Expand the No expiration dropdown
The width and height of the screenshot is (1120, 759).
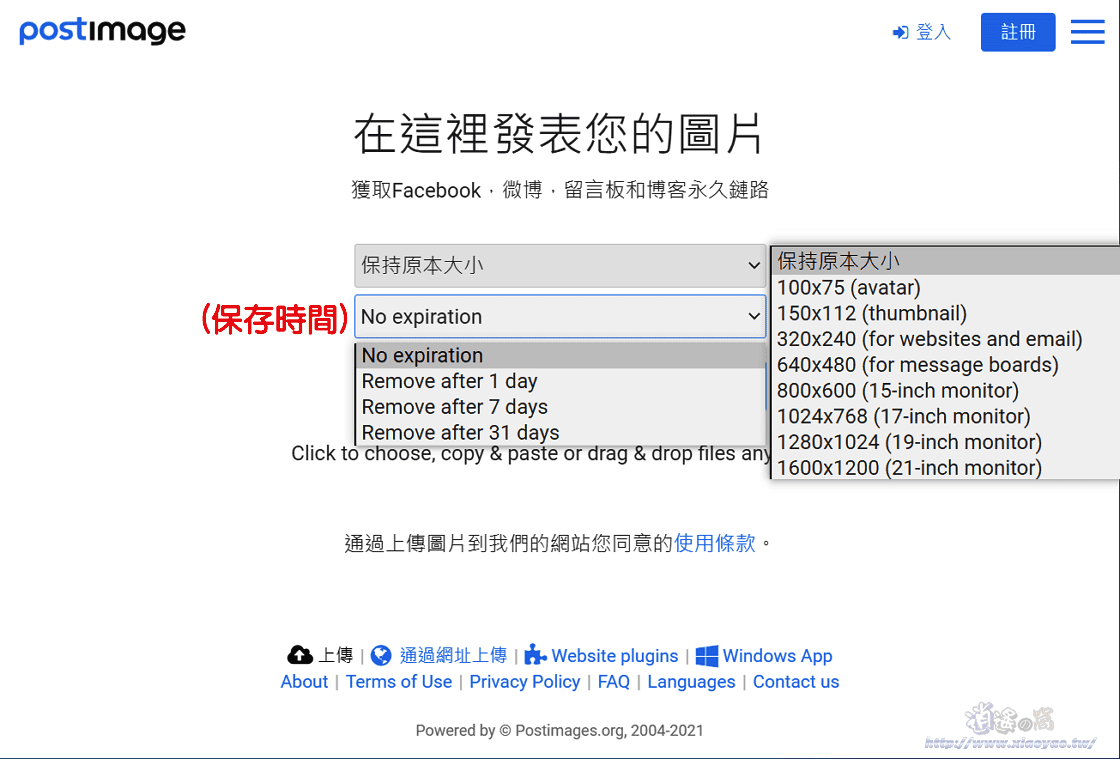[560, 317]
